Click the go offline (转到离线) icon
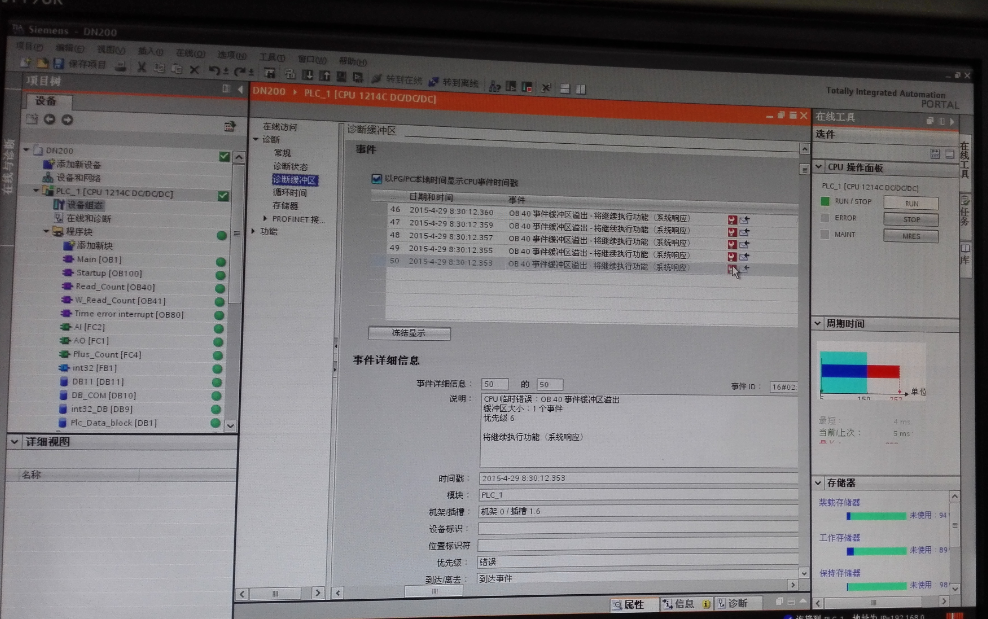Image resolution: width=988 pixels, height=619 pixels. point(434,81)
